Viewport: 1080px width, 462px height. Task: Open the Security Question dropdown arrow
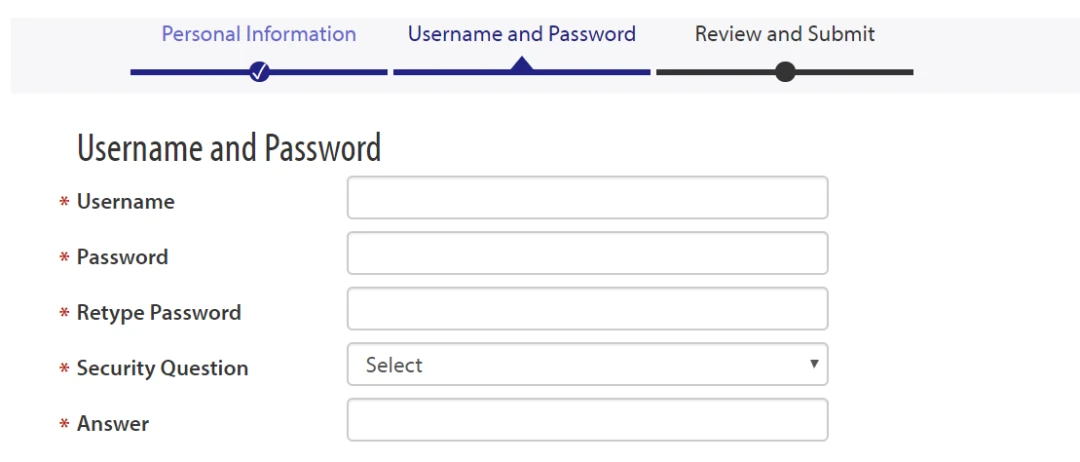coord(814,364)
